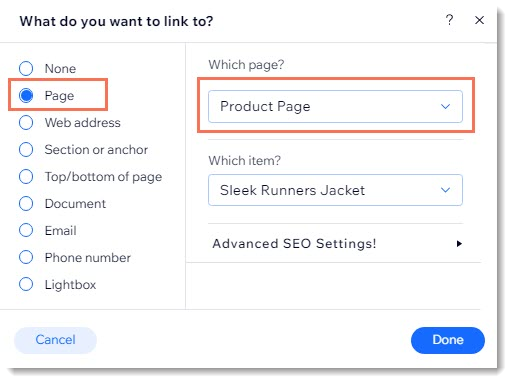Open the Product Page dropdown
This screenshot has height=383, width=512.
click(335, 106)
